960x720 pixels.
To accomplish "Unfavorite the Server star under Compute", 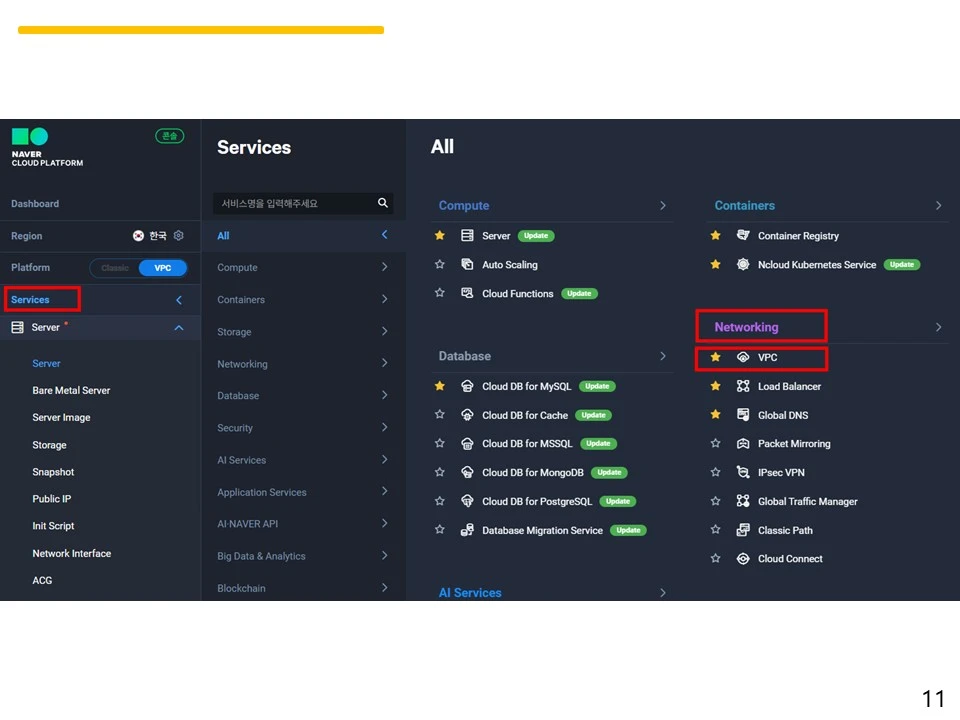I will (x=440, y=235).
